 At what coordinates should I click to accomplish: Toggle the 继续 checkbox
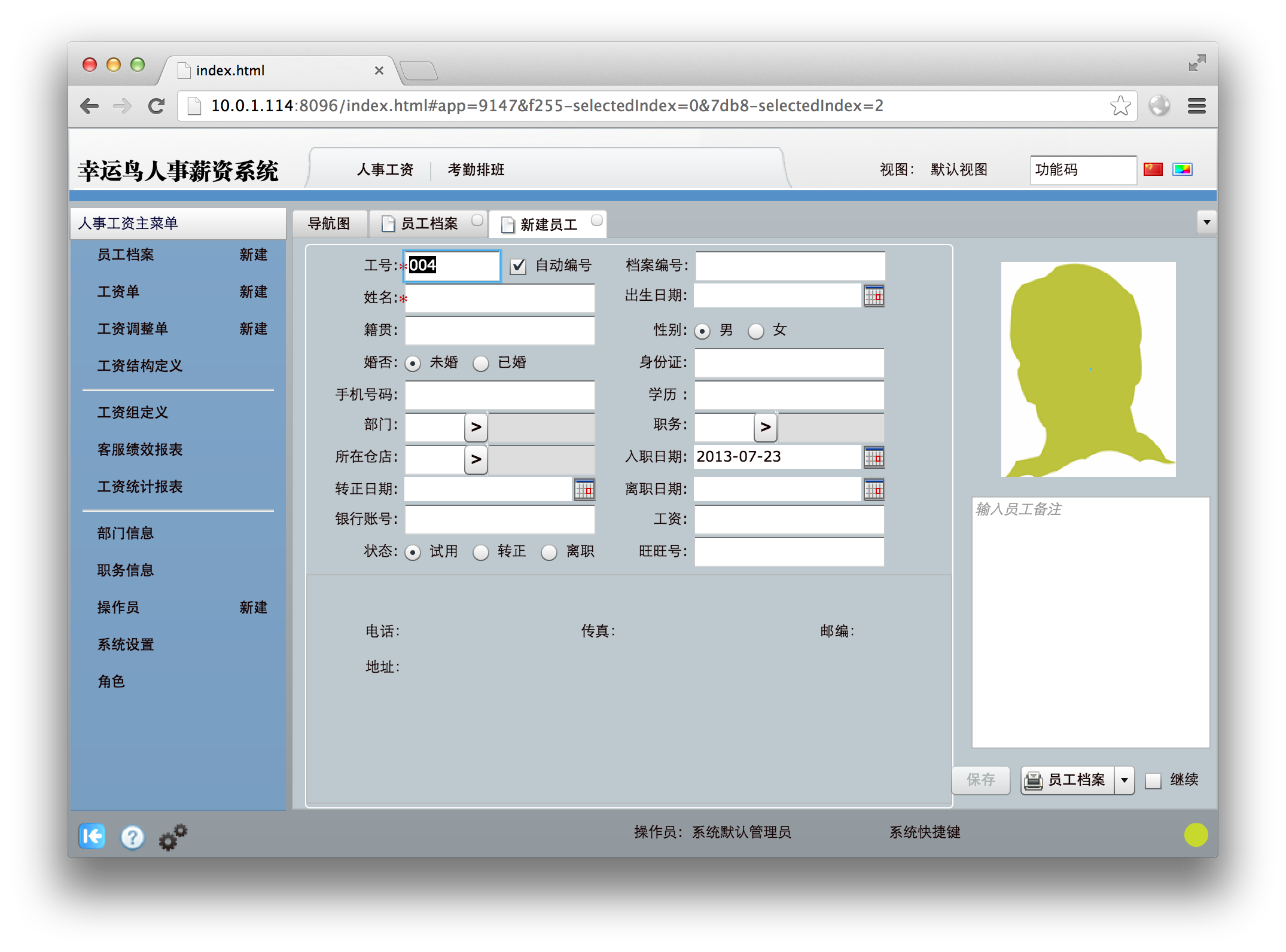pos(1153,781)
